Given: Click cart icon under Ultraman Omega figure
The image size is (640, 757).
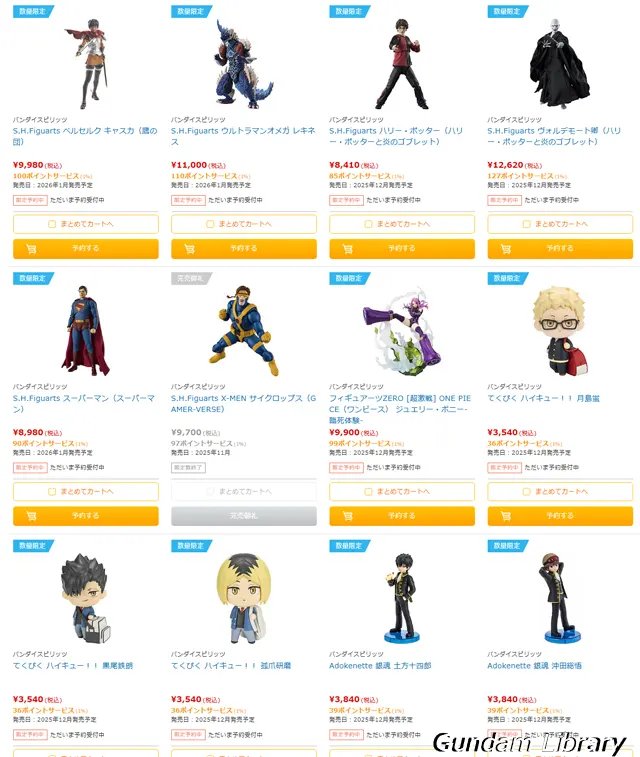Looking at the screenshot, I should pos(190,249).
